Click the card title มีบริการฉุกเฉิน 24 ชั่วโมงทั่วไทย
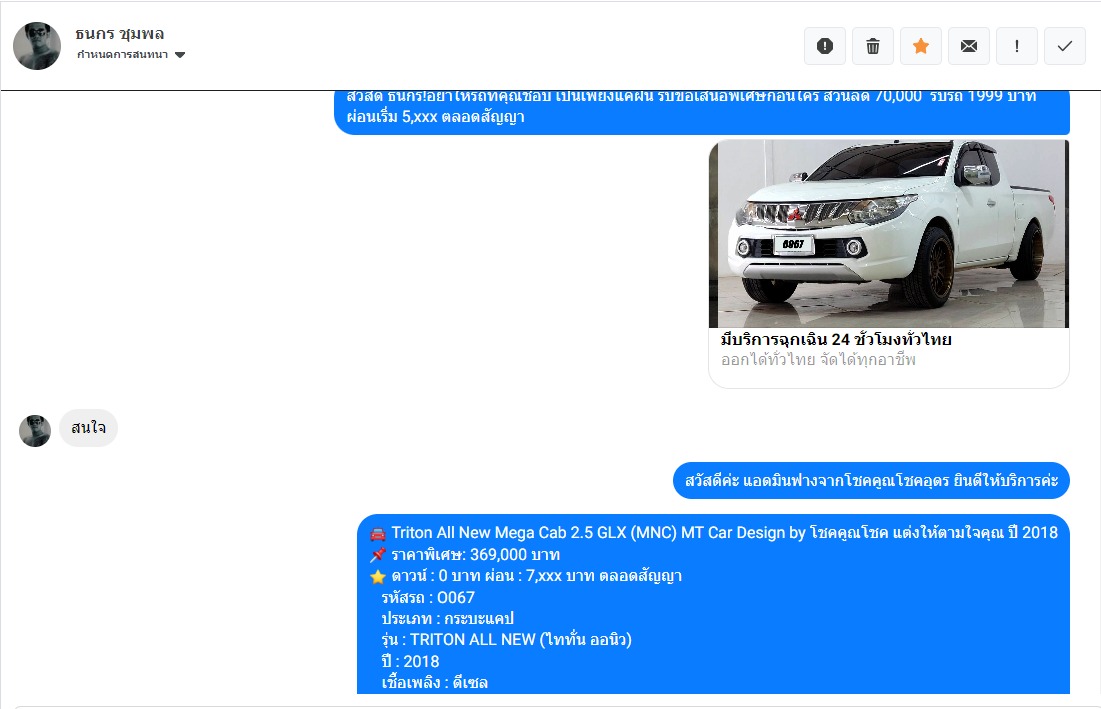 [836, 339]
